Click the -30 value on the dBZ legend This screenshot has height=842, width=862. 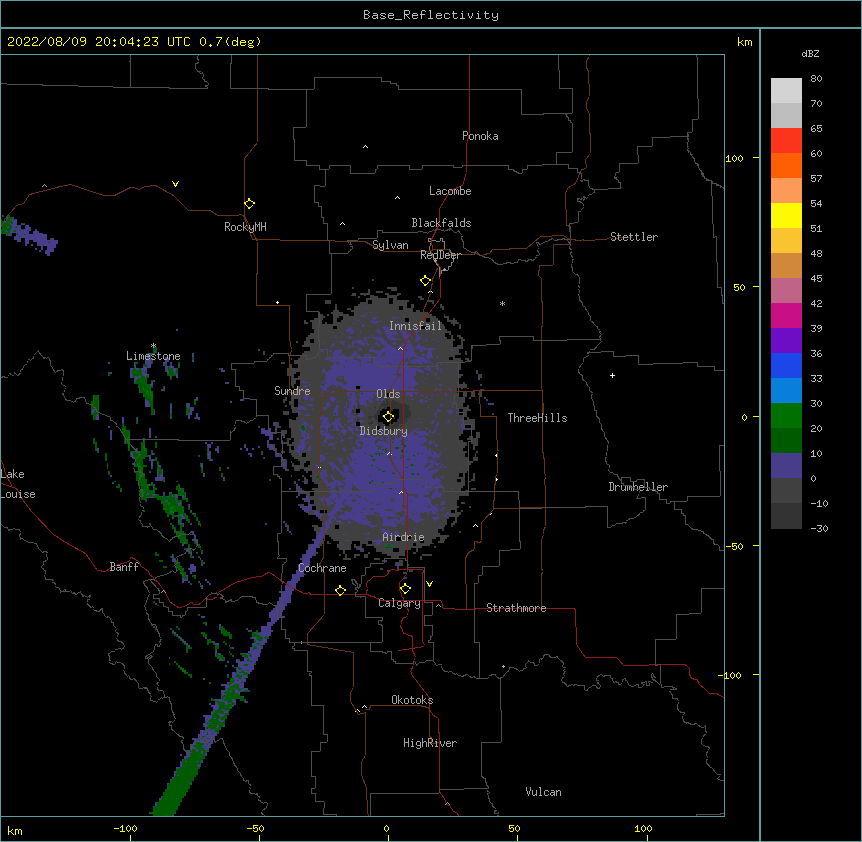pos(819,528)
